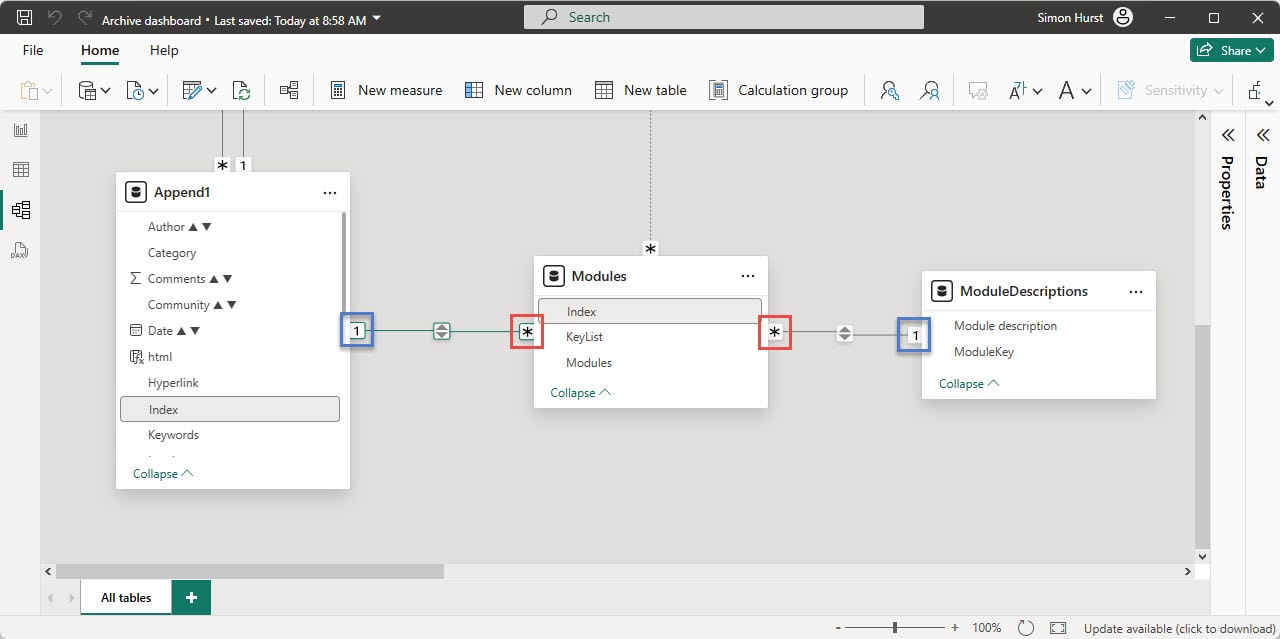Click the Manage relationships icon
The width and height of the screenshot is (1280, 639).
click(289, 90)
